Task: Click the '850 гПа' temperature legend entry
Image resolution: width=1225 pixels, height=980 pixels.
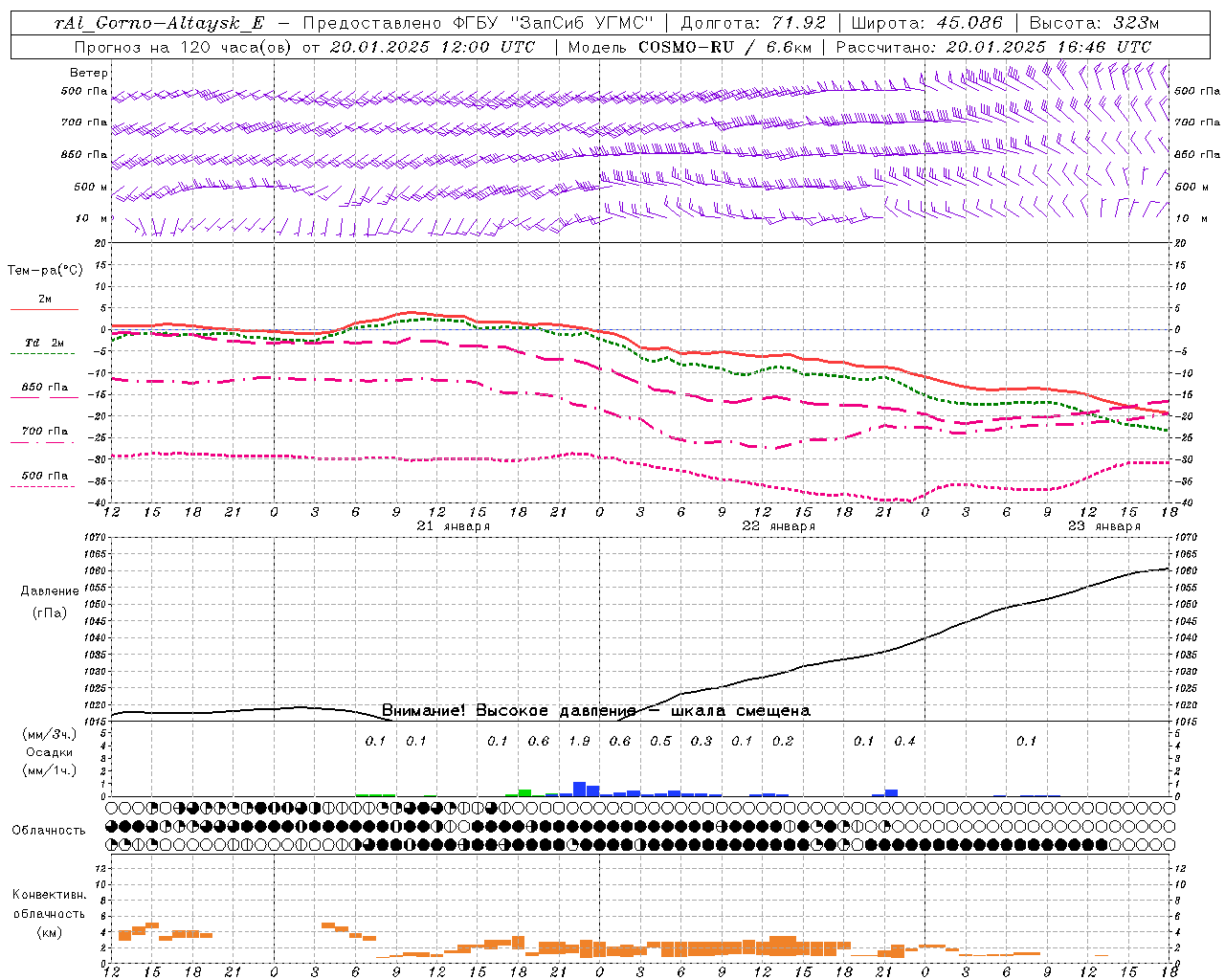Action: [45, 388]
